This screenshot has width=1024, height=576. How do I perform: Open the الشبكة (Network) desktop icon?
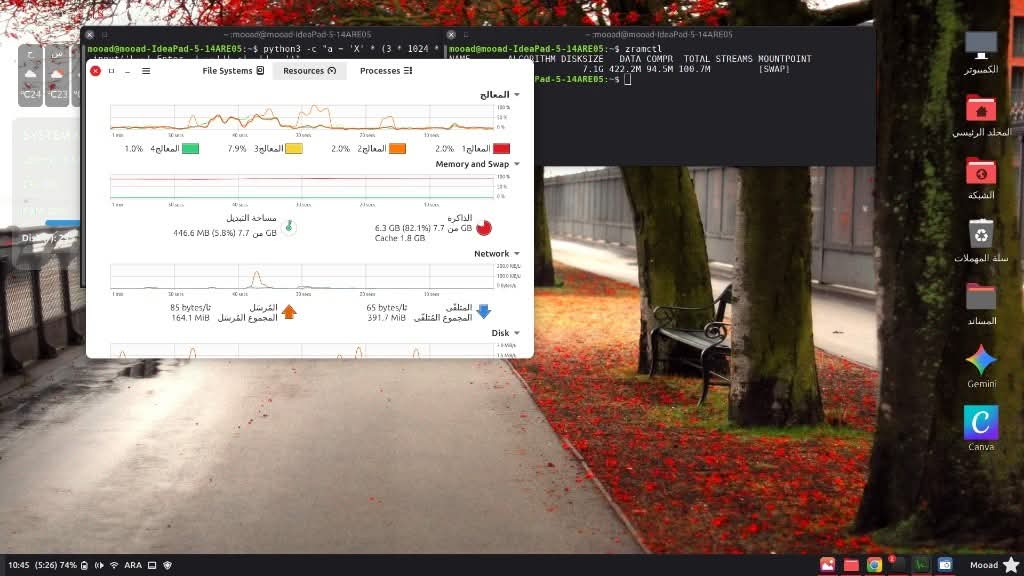tap(981, 179)
